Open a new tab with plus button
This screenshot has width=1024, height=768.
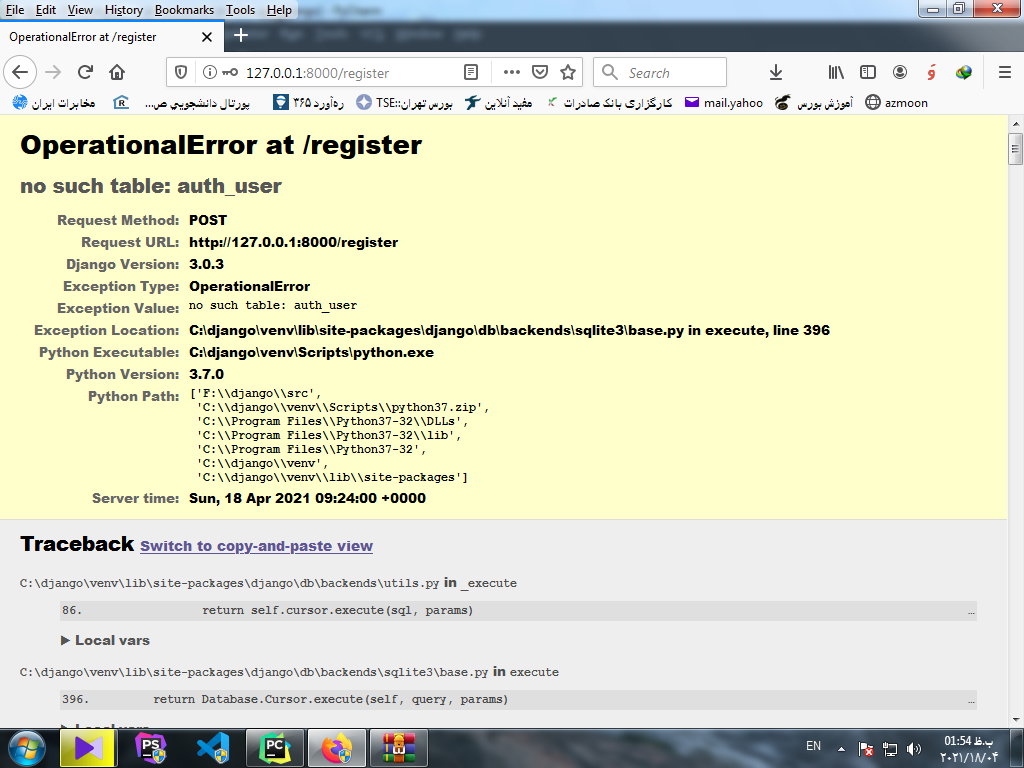(241, 35)
